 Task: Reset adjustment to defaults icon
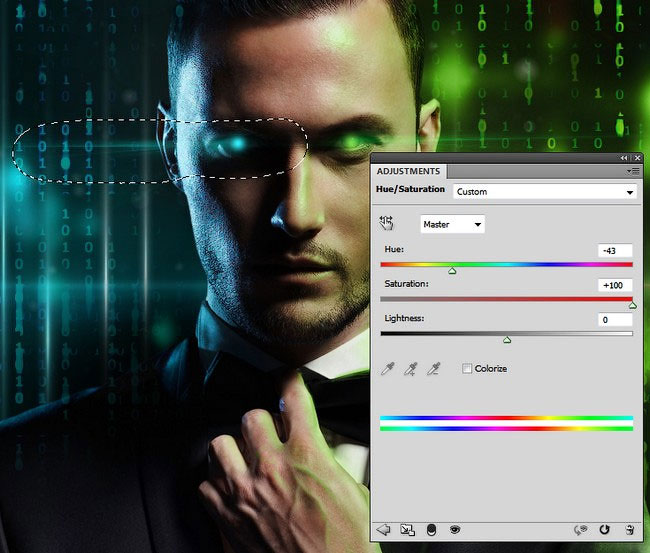[x=604, y=529]
